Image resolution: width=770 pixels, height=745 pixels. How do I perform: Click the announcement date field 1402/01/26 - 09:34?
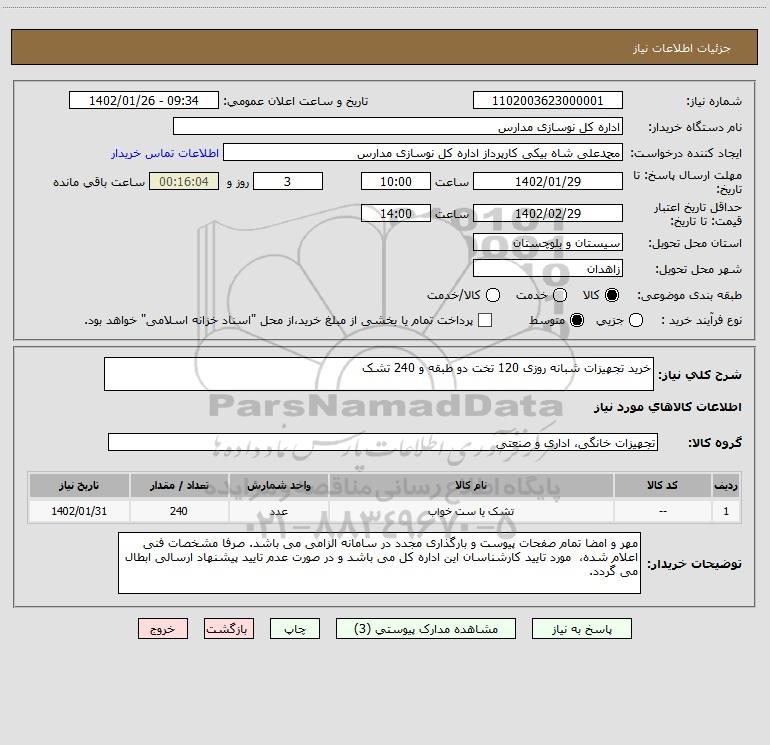143,101
